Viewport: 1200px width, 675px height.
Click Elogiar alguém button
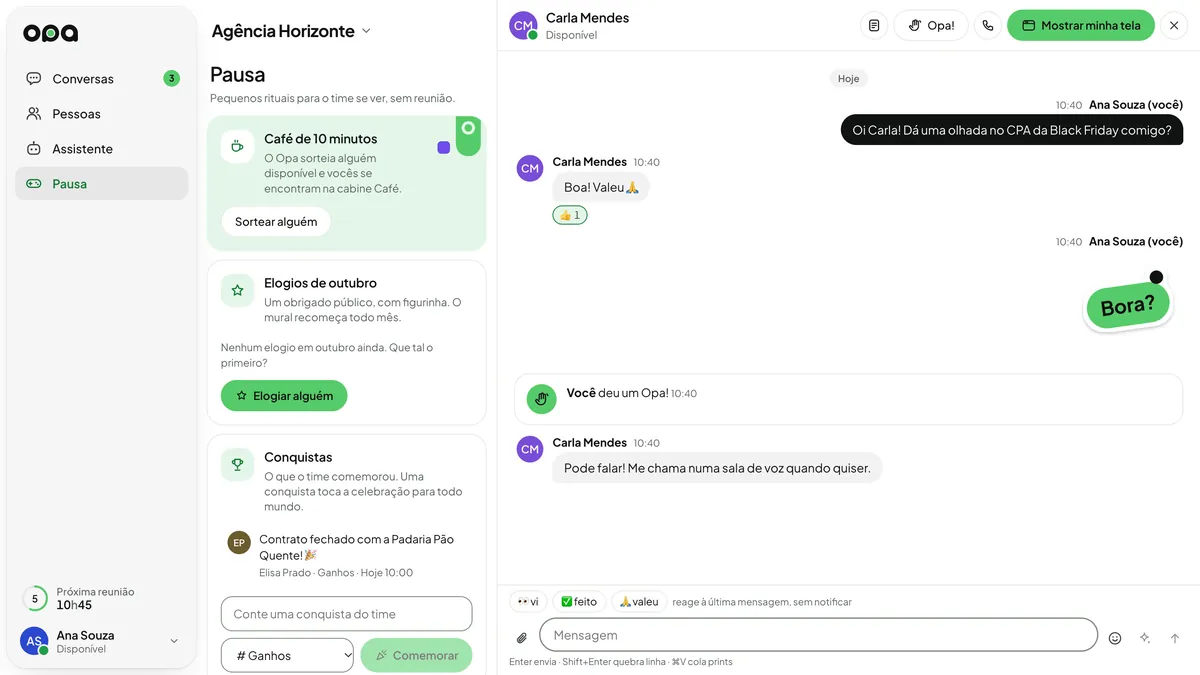click(x=284, y=396)
